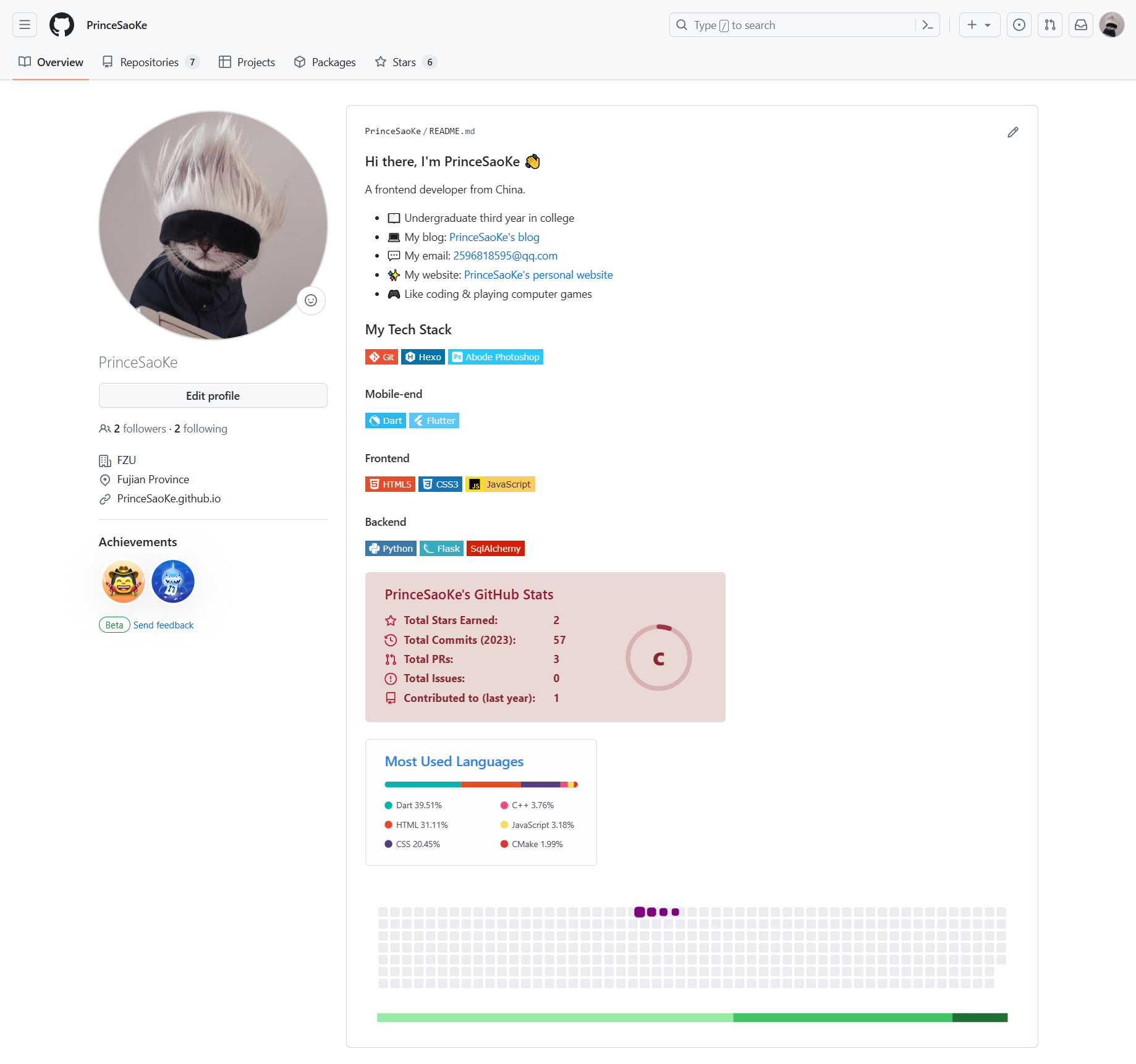Switch to the Stars tab
This screenshot has width=1136, height=1064.
pos(405,62)
